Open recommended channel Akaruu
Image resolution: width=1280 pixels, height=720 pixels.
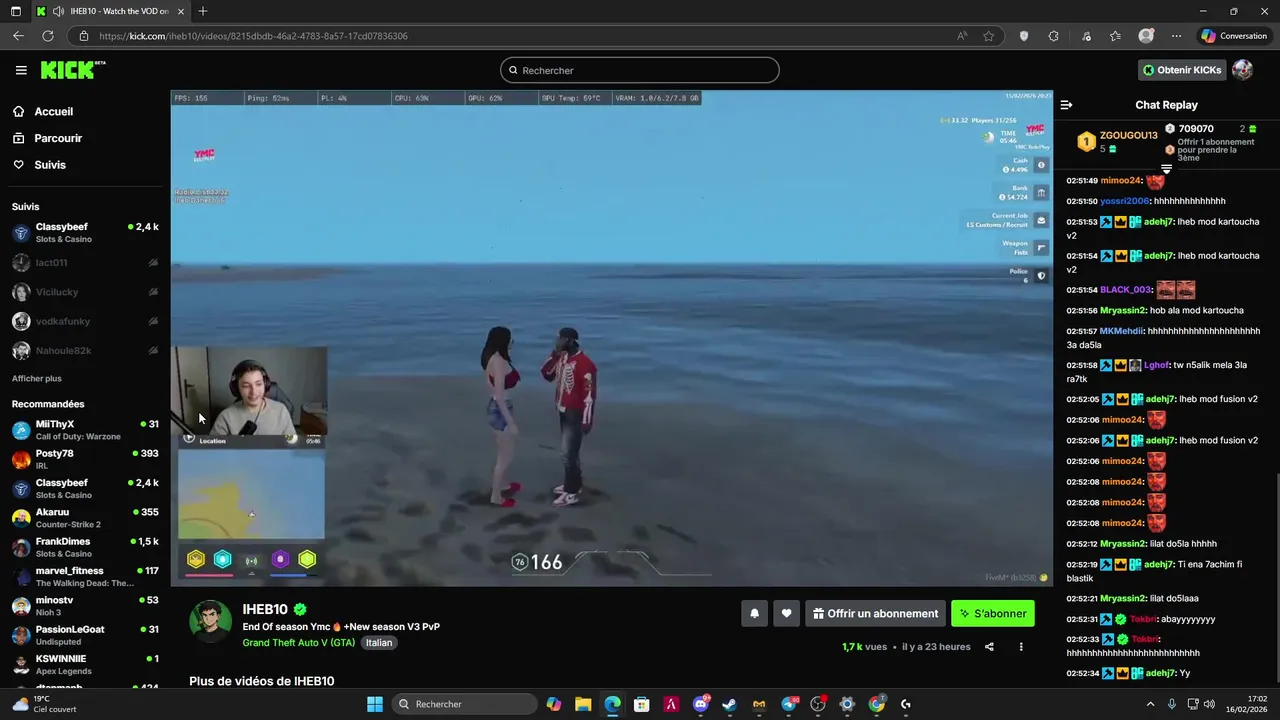tap(85, 518)
